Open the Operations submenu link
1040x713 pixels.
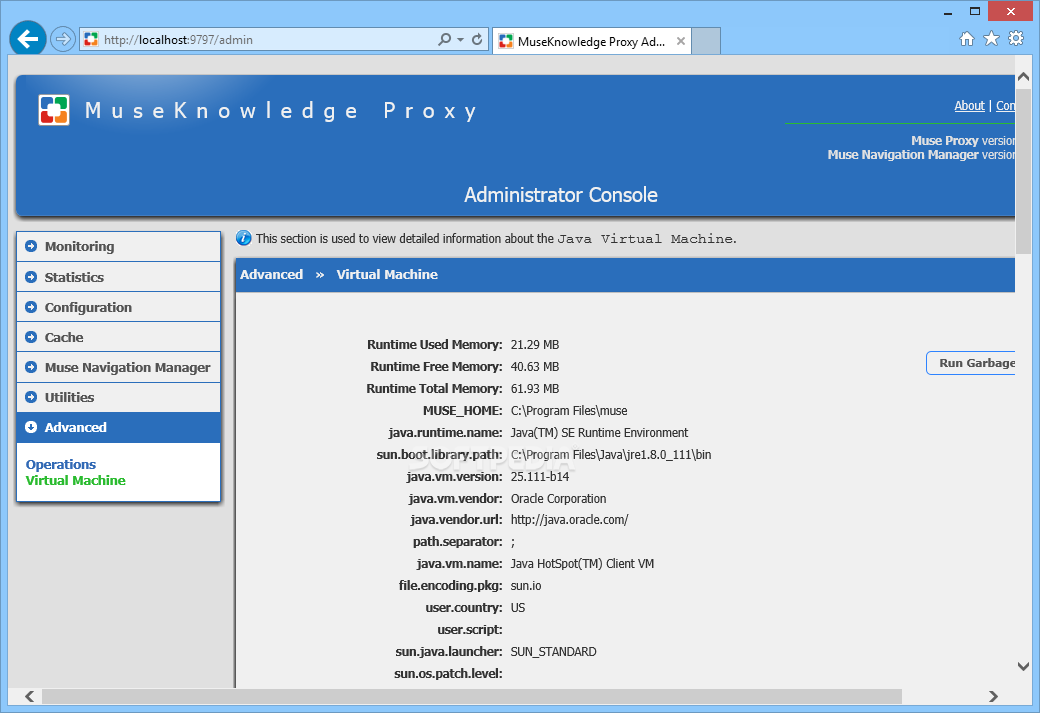[60, 464]
